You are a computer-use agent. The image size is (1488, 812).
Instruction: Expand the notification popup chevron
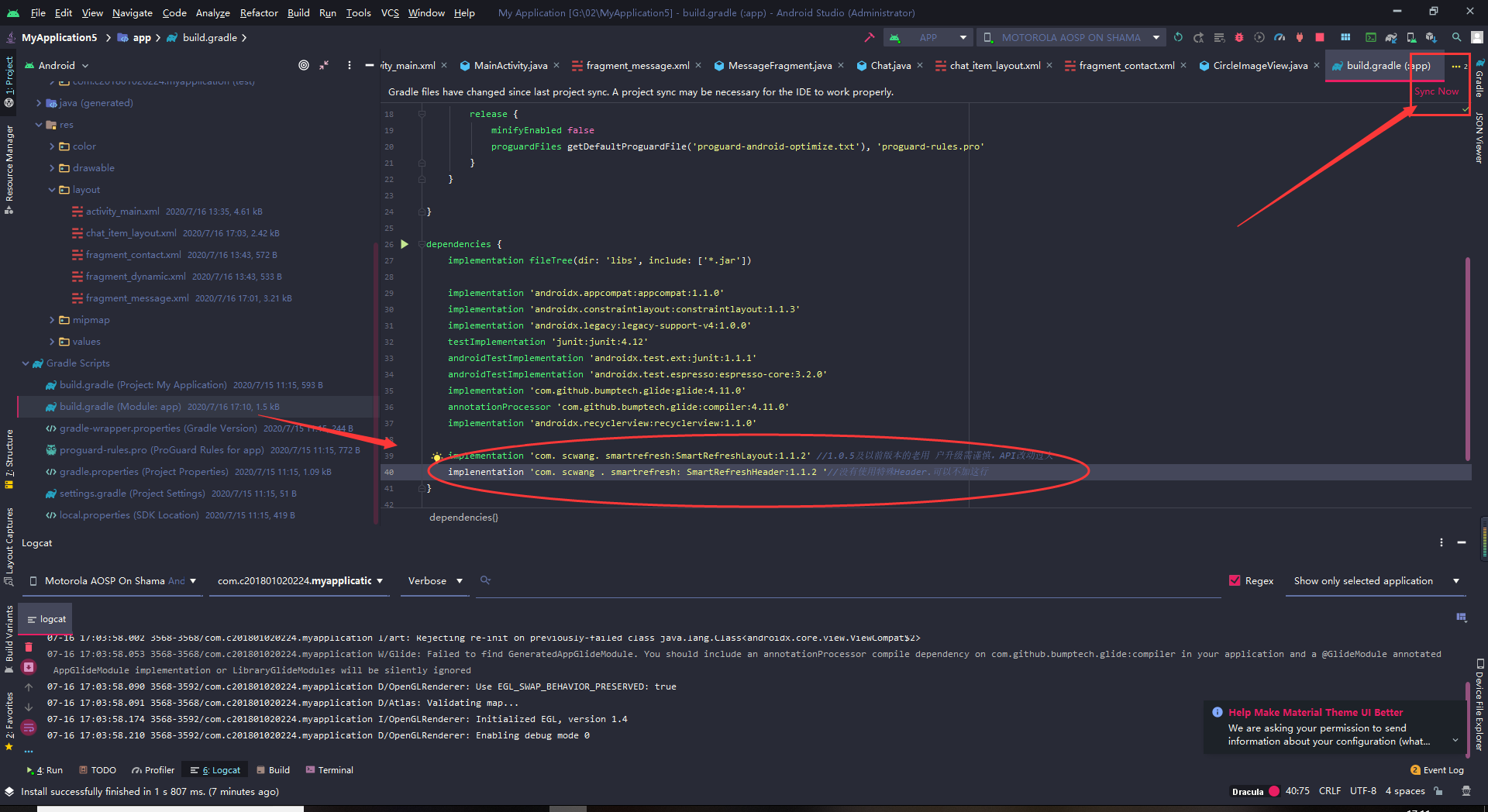[1455, 740]
